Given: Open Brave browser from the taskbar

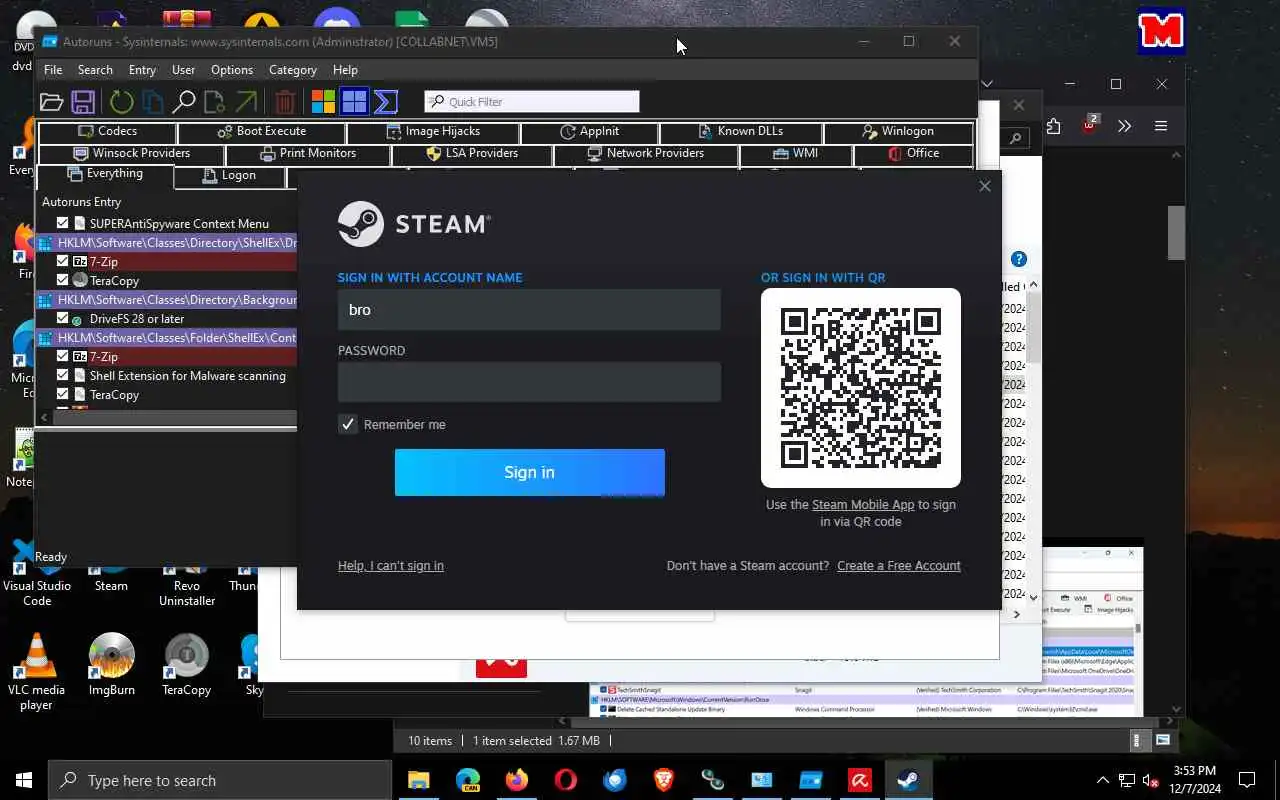Looking at the screenshot, I should 663,780.
